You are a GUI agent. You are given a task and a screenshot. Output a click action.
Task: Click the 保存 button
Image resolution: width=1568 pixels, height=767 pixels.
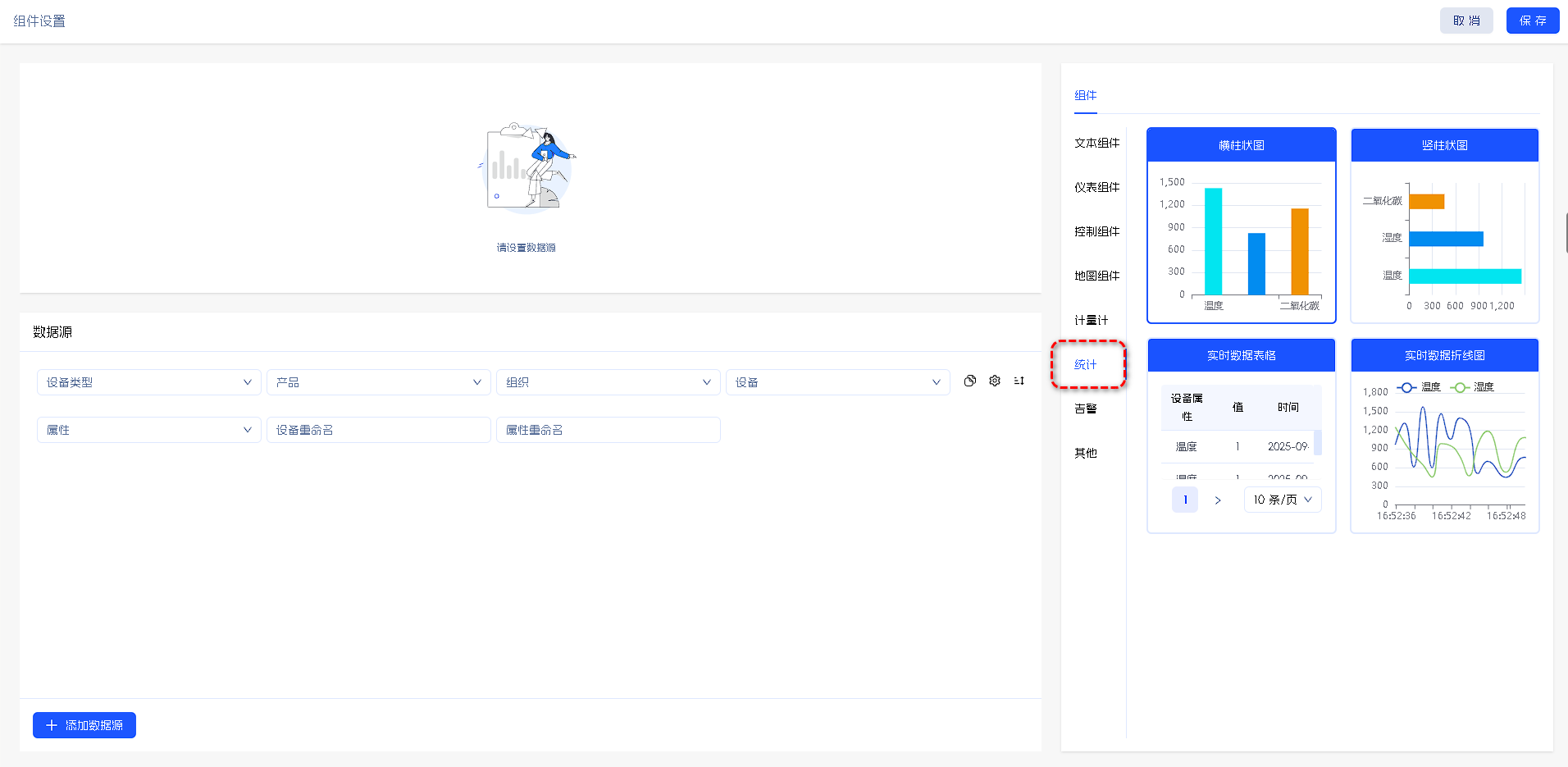pos(1532,21)
